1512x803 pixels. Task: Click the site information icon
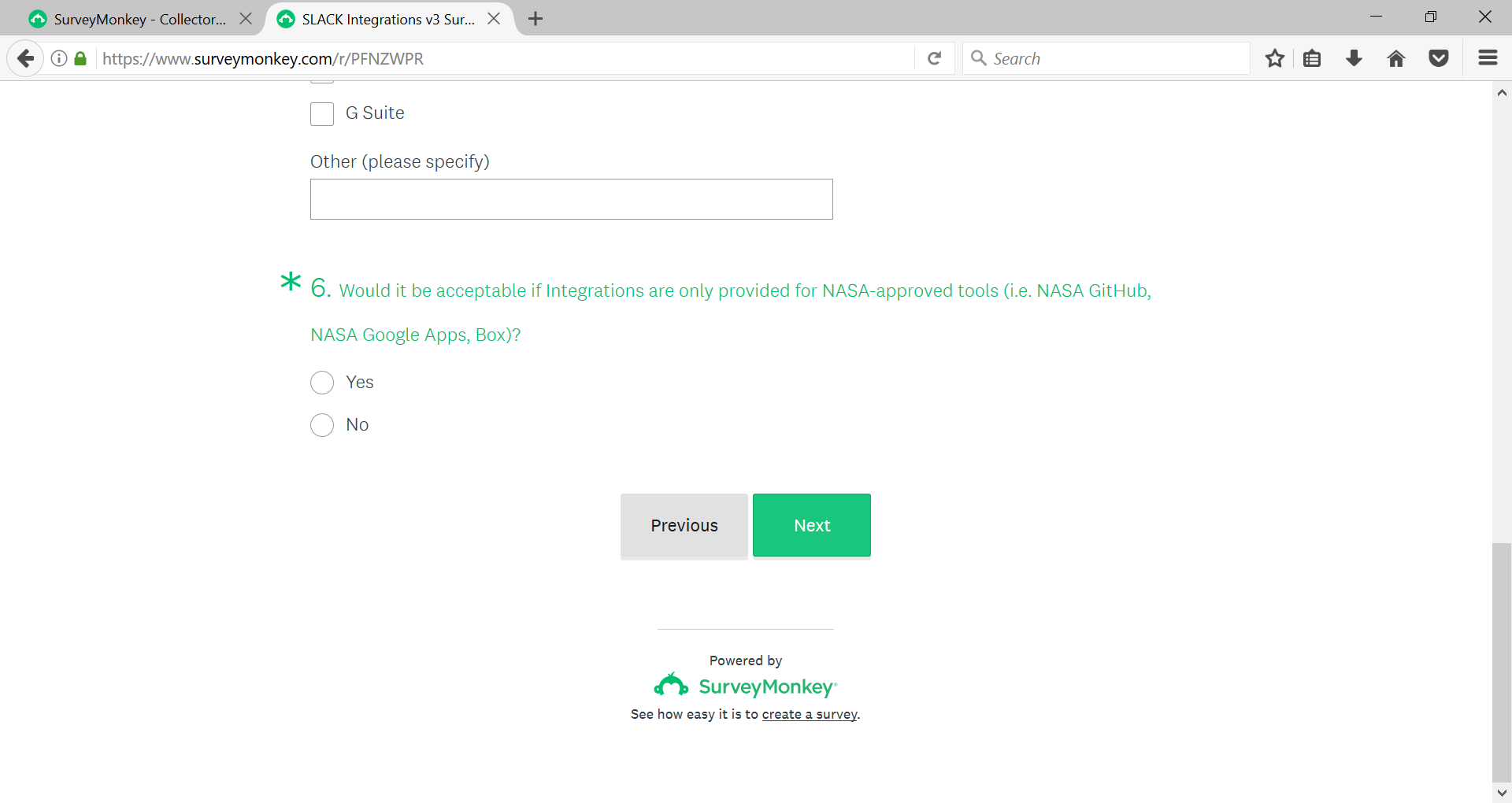[x=59, y=58]
